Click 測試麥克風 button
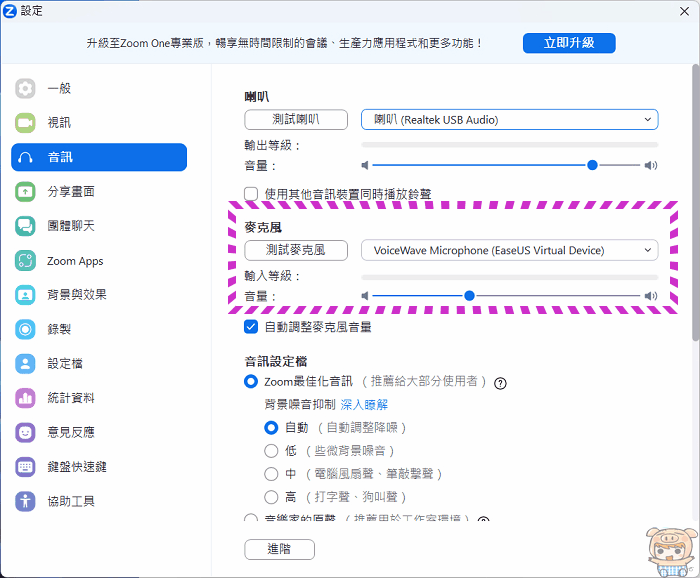Image resolution: width=700 pixels, height=578 pixels. [296, 250]
